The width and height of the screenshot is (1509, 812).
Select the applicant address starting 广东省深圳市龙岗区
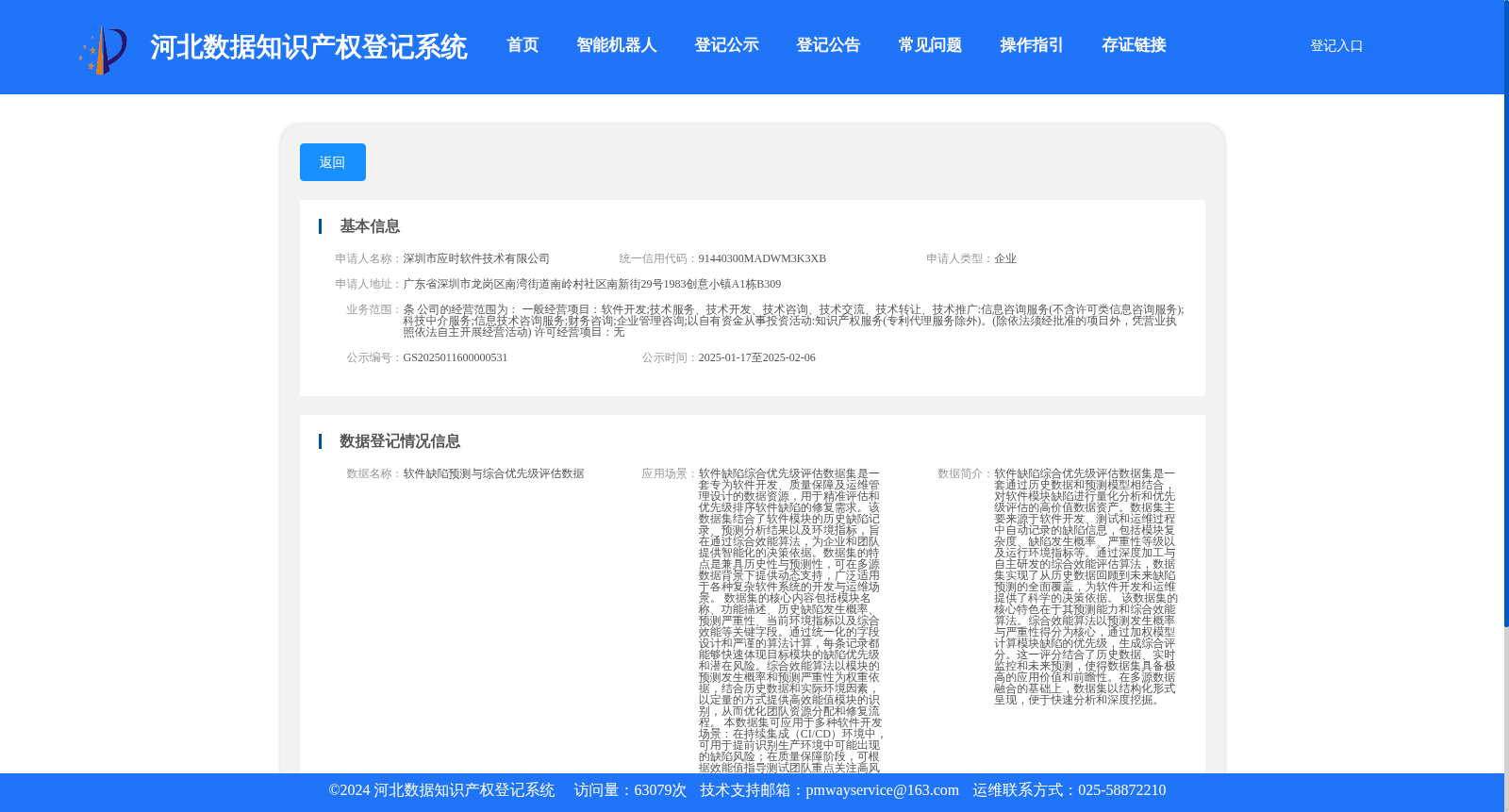pyautogui.click(x=592, y=284)
